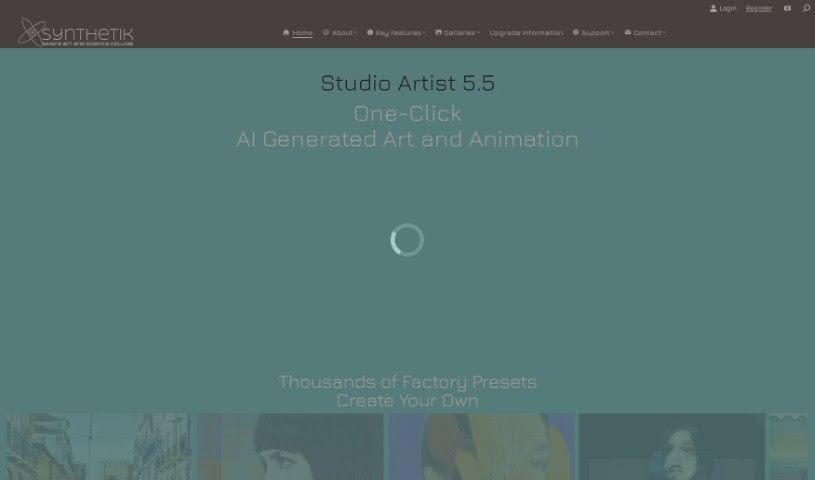Image resolution: width=815 pixels, height=480 pixels.
Task: Expand the Galleries dropdown menu
Action: tap(457, 33)
